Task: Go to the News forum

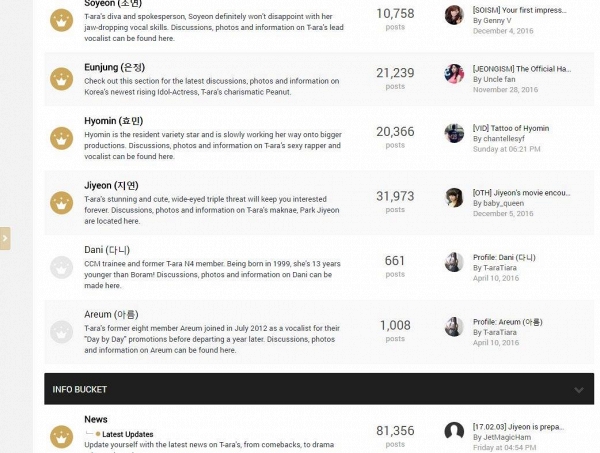Action: click(x=96, y=419)
